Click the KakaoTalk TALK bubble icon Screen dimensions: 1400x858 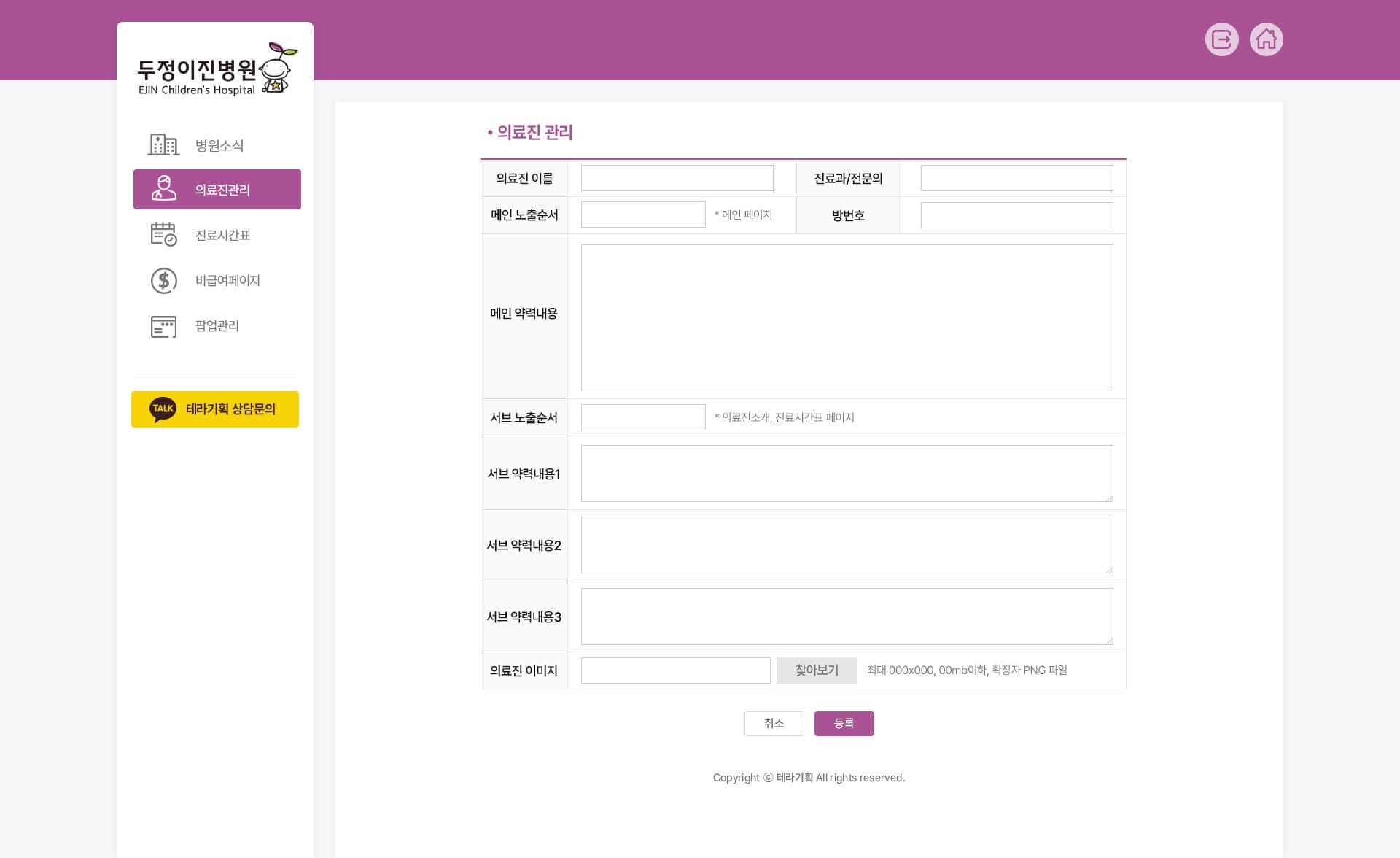pos(163,409)
